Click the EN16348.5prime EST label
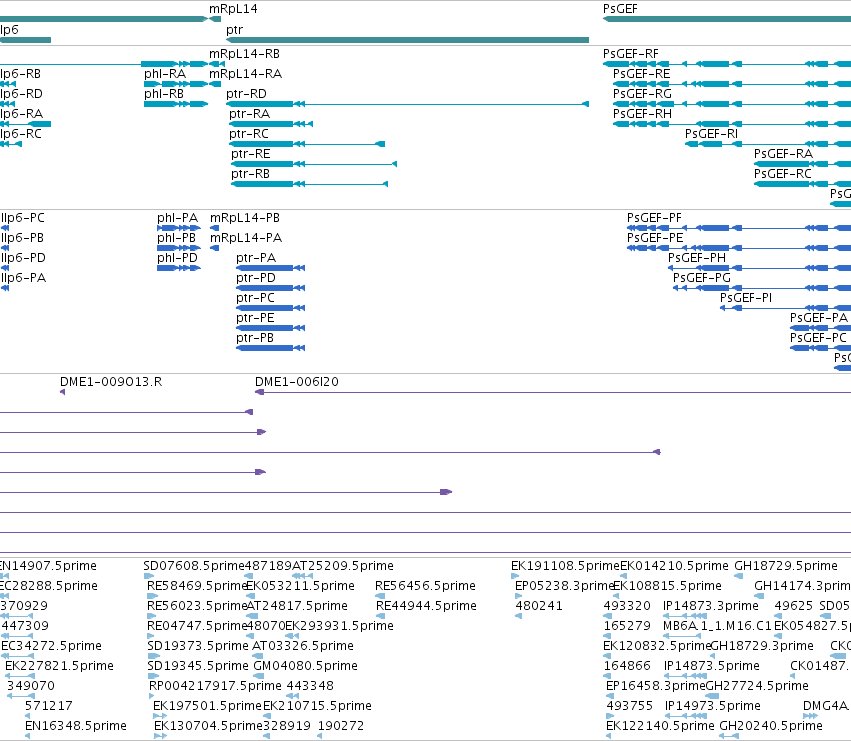This screenshot has width=851, height=741. point(76,727)
